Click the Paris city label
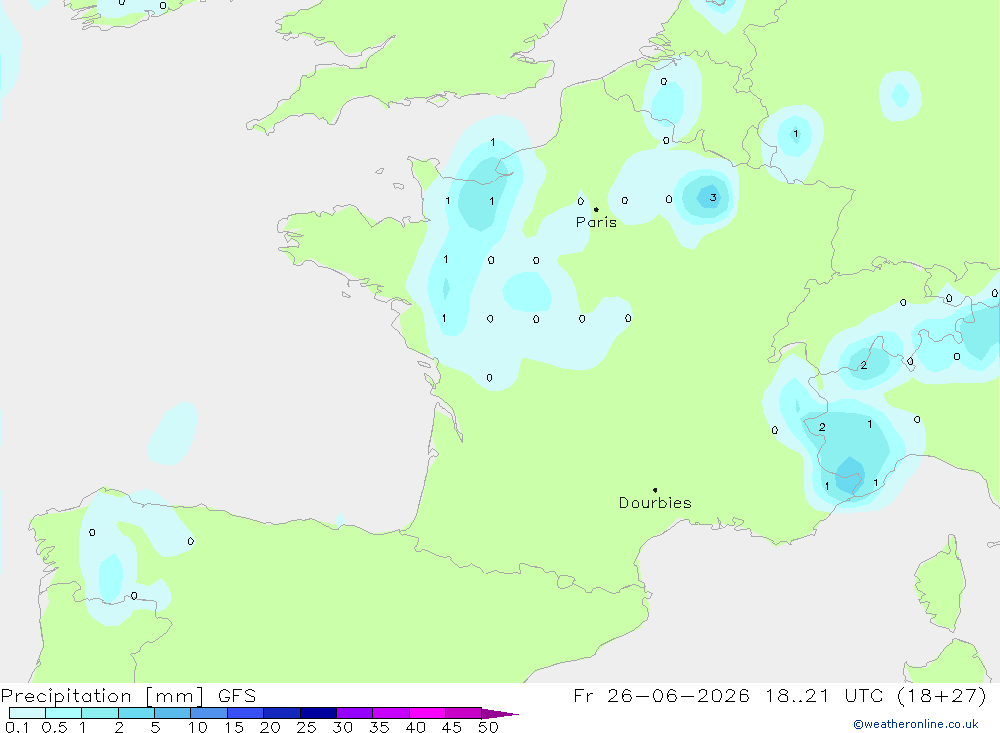Image resolution: width=1000 pixels, height=733 pixels. point(596,222)
